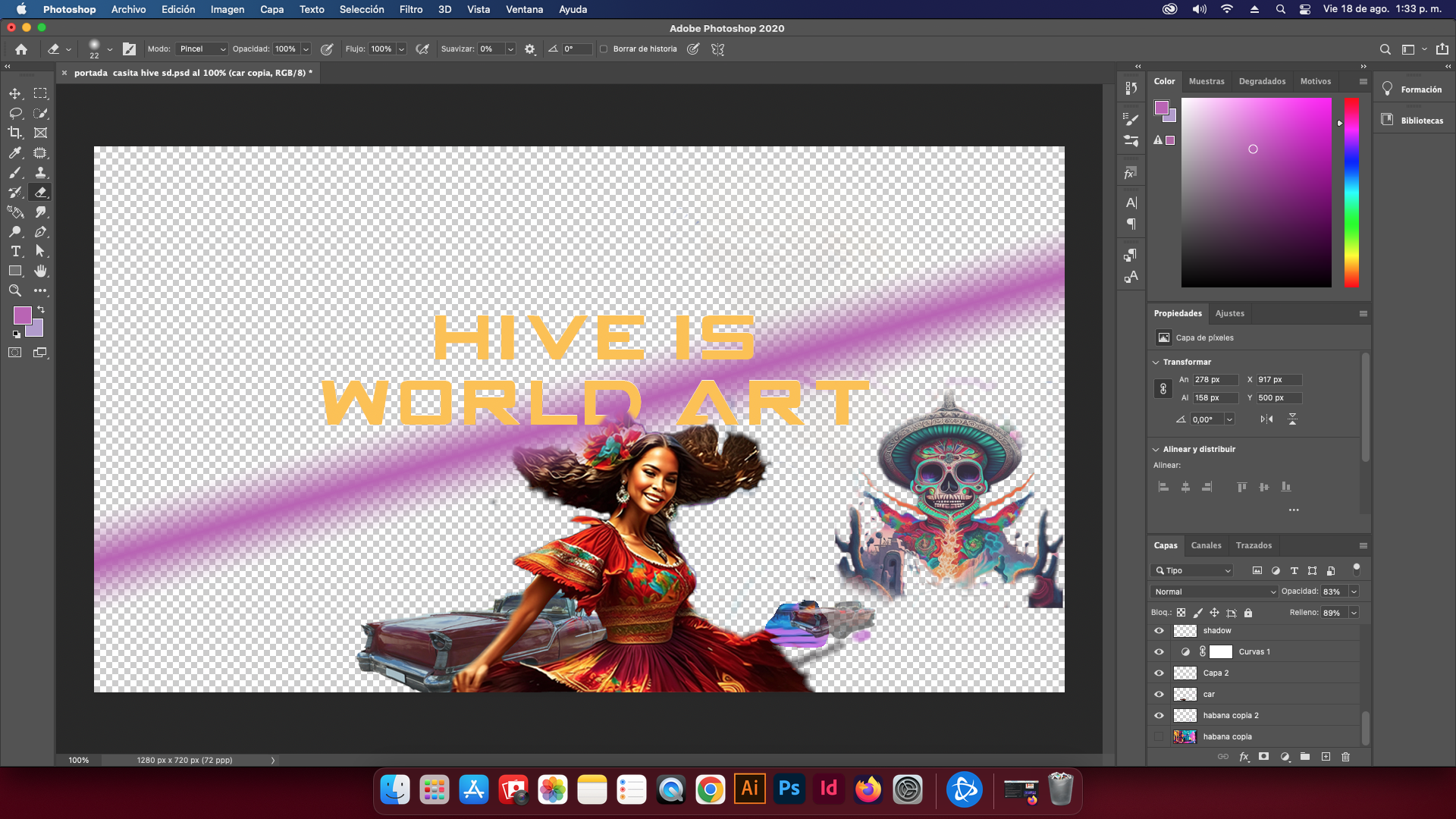1456x819 pixels.
Task: Show the habana copia layer
Action: [1159, 737]
